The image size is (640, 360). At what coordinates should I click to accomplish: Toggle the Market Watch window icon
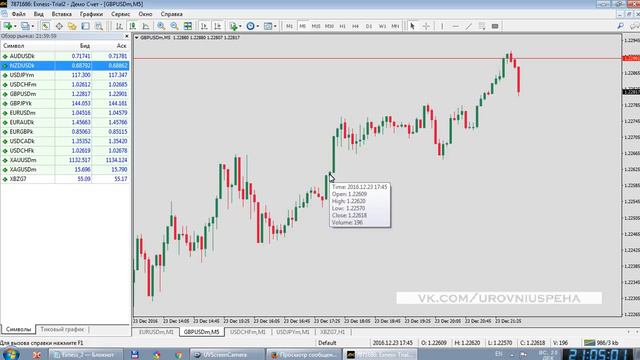click(x=45, y=26)
